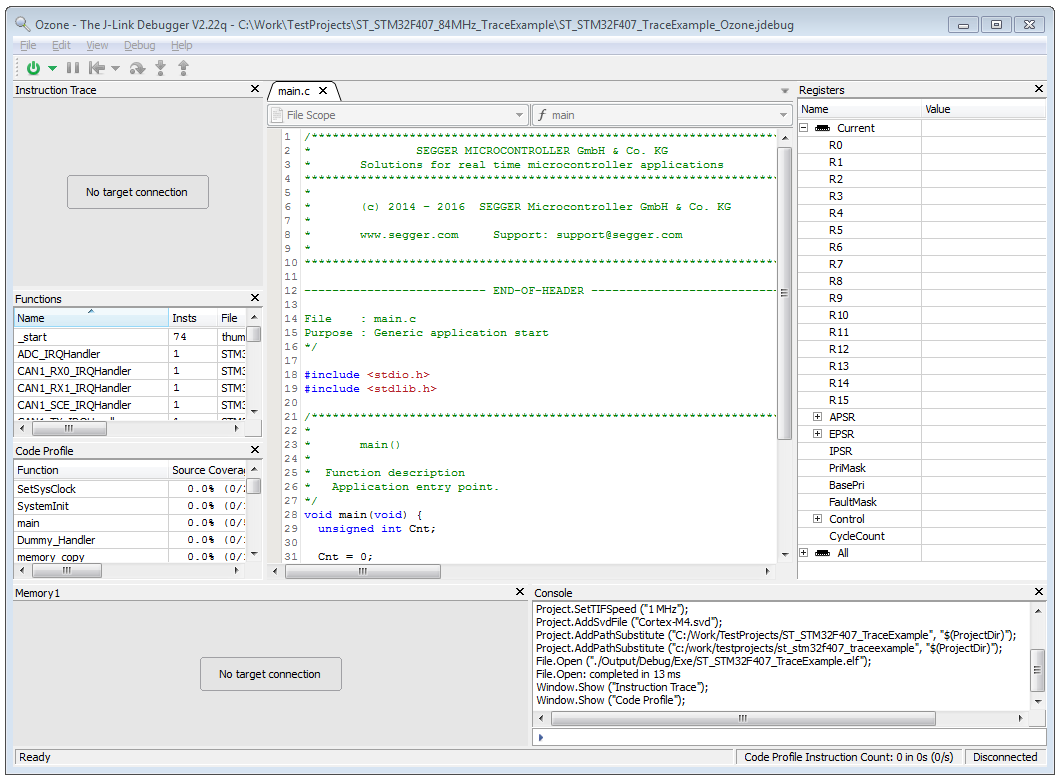Screen dimensions: 1061x782
Task: Select SetSysClock in Code Profile
Action: 129,489
